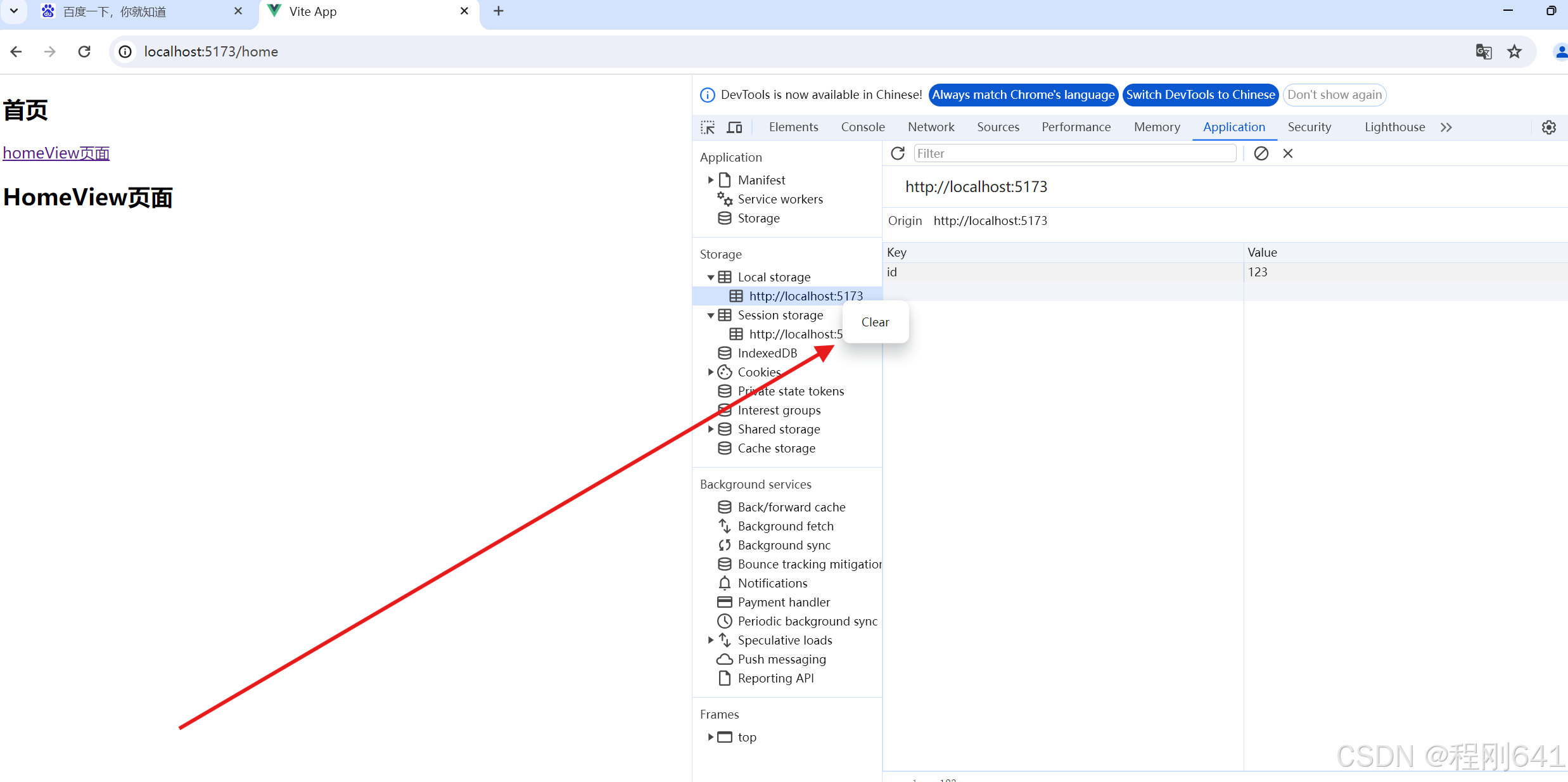Click Don't show again button
The width and height of the screenshot is (1568, 782).
pos(1334,95)
